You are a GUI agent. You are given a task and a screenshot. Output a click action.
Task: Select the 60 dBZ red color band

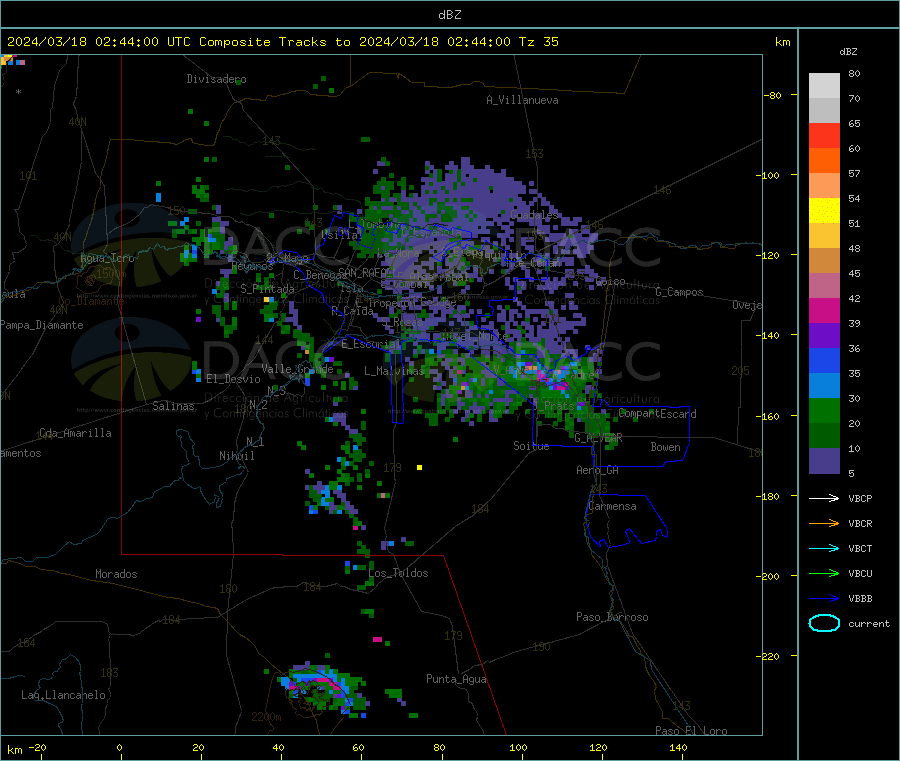tap(824, 135)
